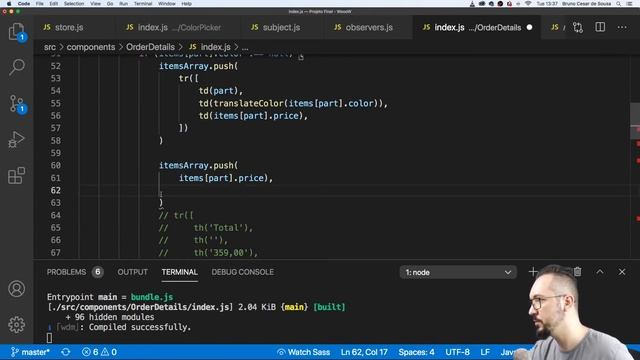
Task: Switch to the master branch indicator
Action: [x=30, y=352]
